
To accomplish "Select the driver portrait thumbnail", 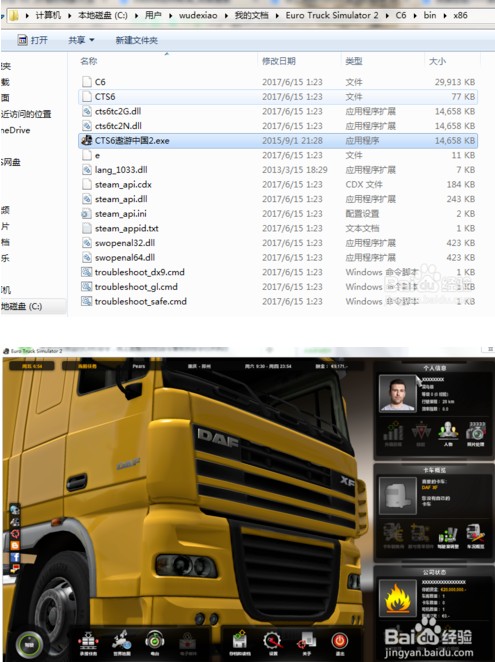I will point(397,393).
